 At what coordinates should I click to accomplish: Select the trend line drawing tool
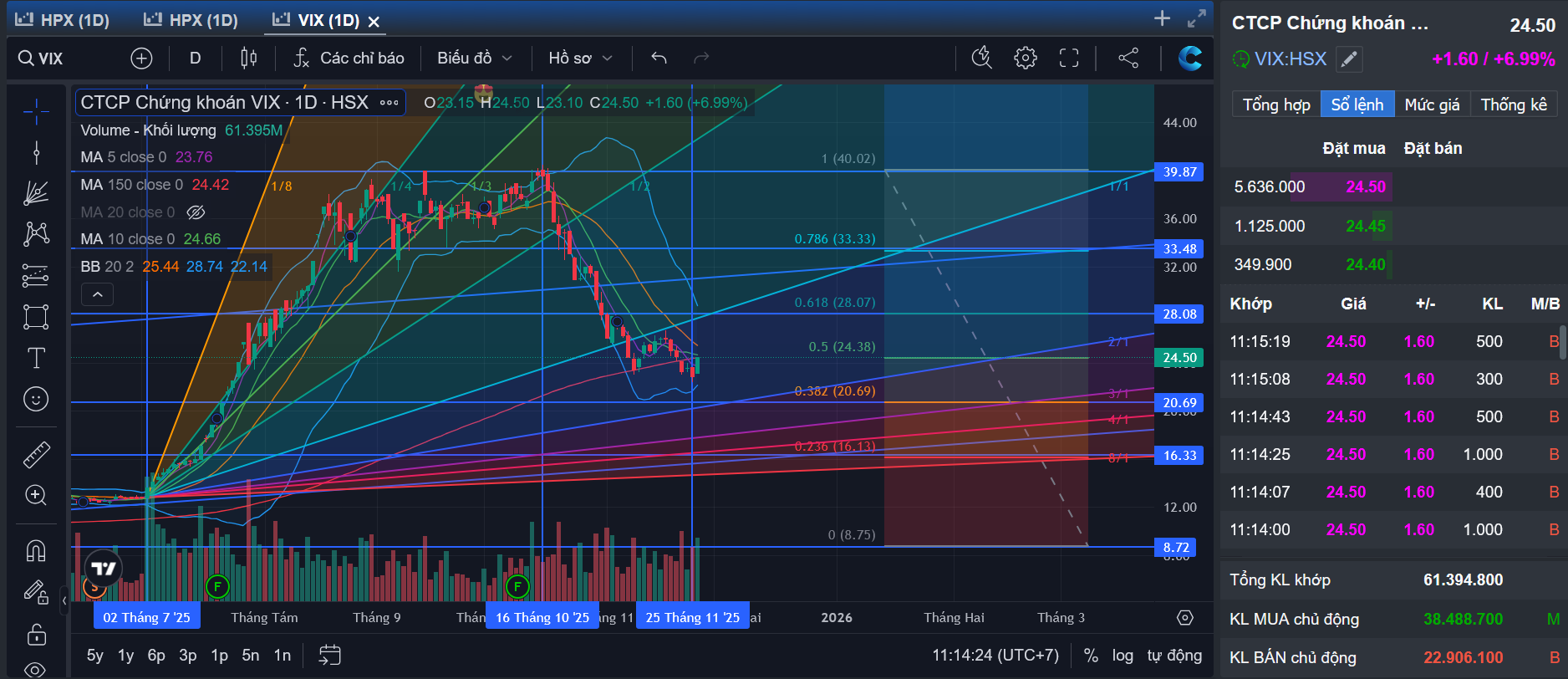point(36,152)
